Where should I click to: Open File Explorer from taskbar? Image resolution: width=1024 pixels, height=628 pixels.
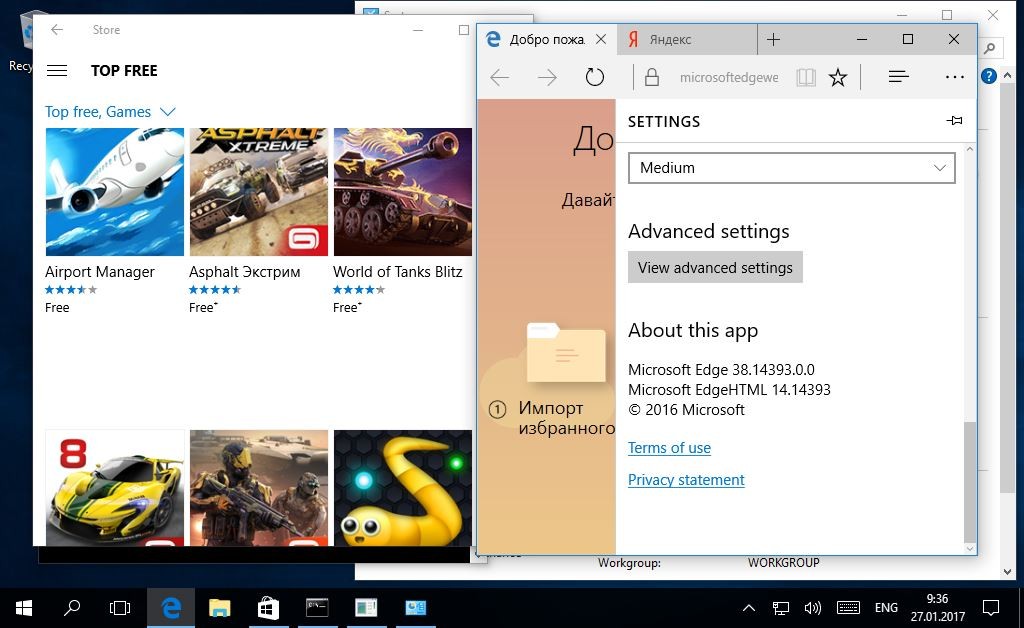(219, 608)
